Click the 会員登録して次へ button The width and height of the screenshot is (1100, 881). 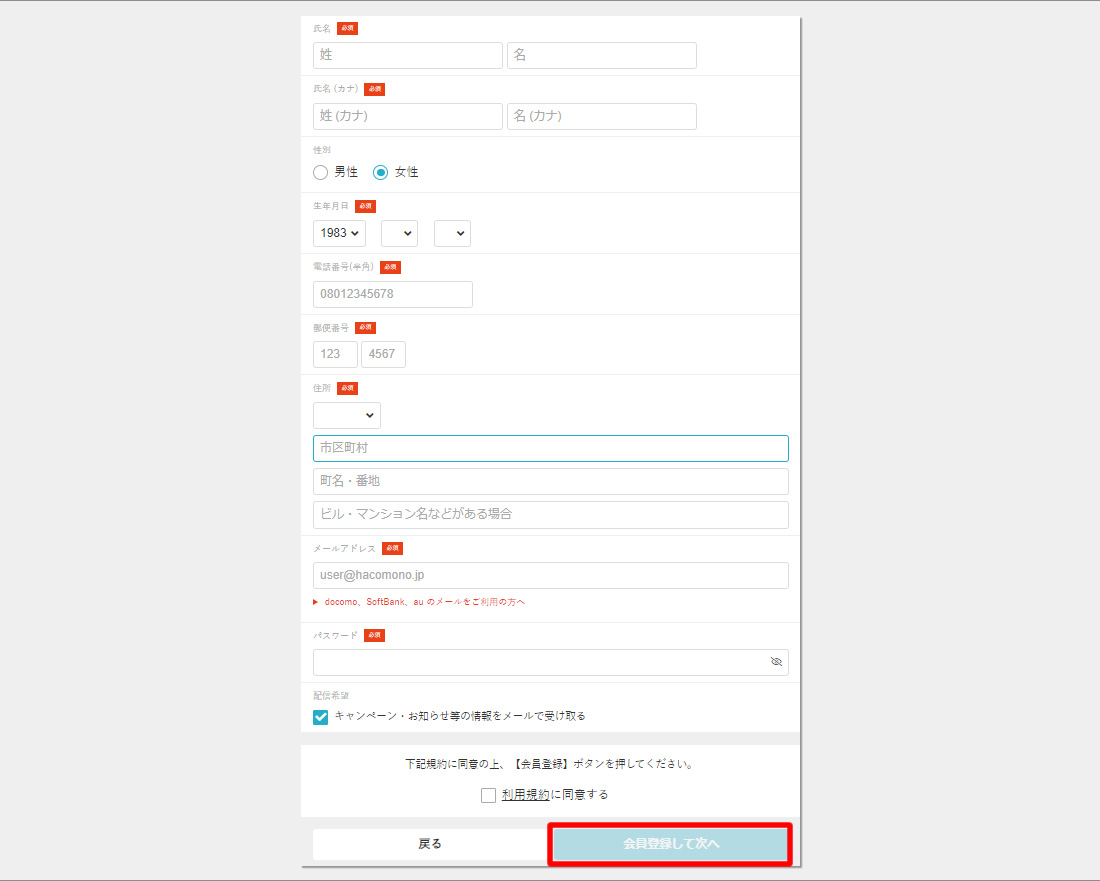coord(670,844)
